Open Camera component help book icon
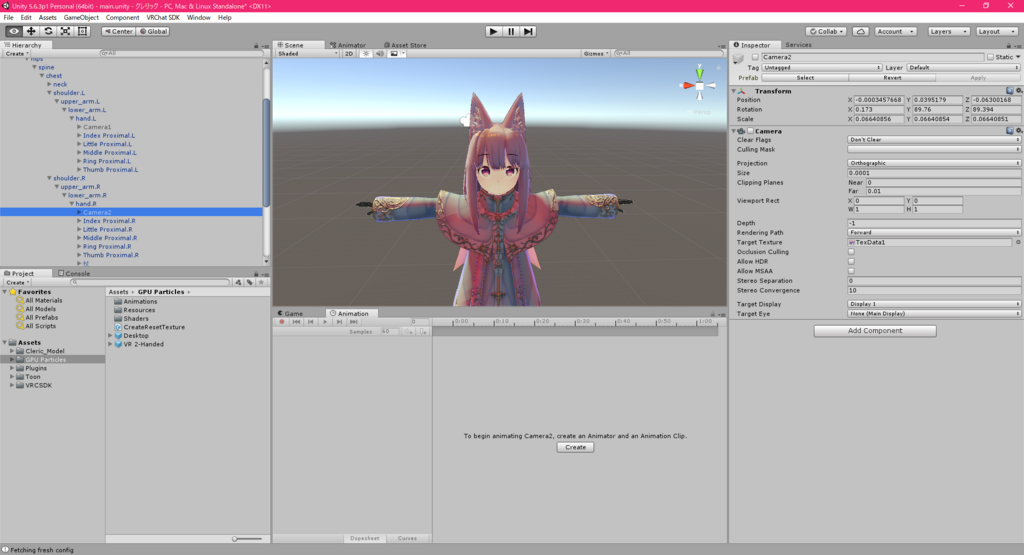Viewport: 1024px width, 555px height. tap(1010, 131)
